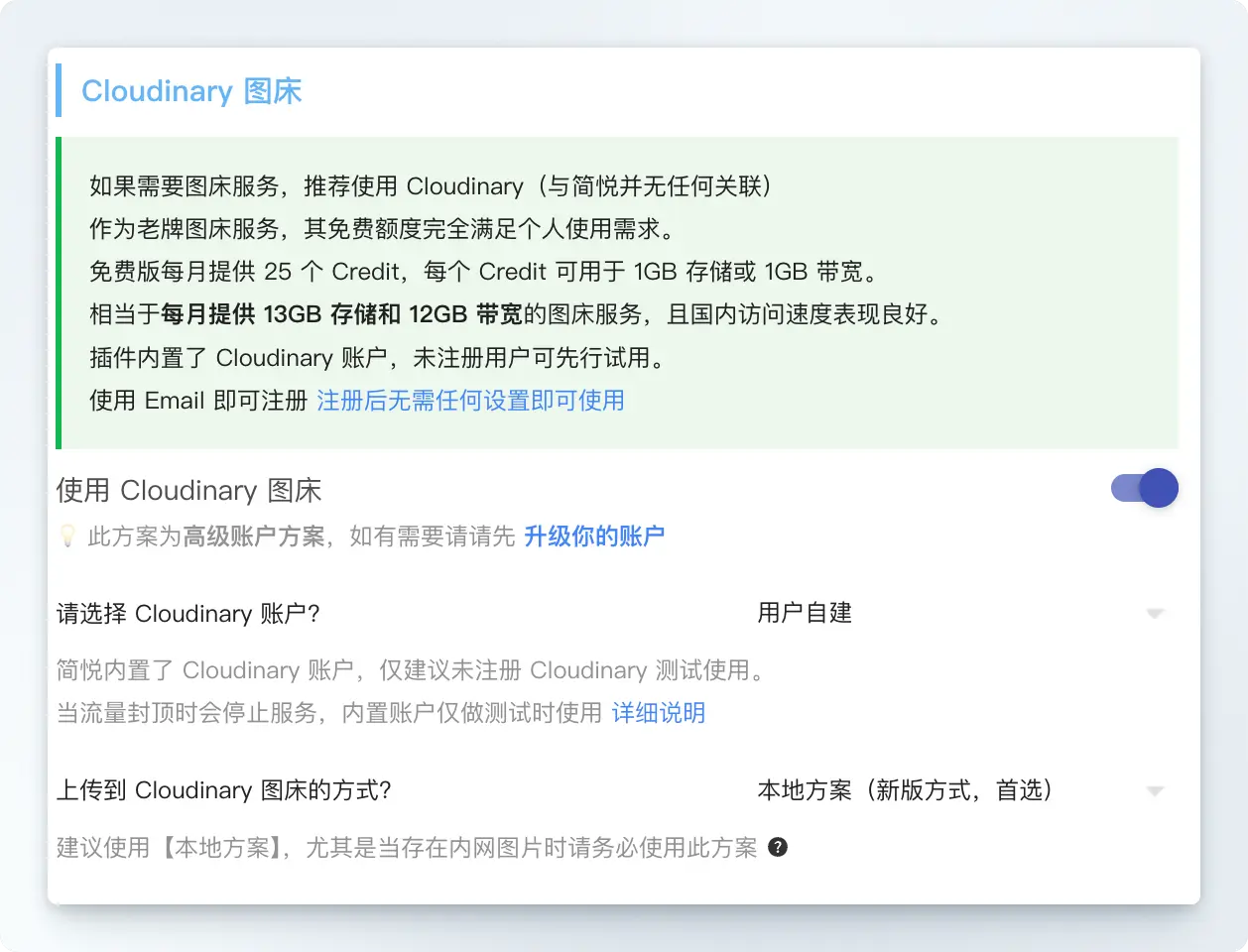Click the 插件内置了 Cloudinary 账户 line

377,358
